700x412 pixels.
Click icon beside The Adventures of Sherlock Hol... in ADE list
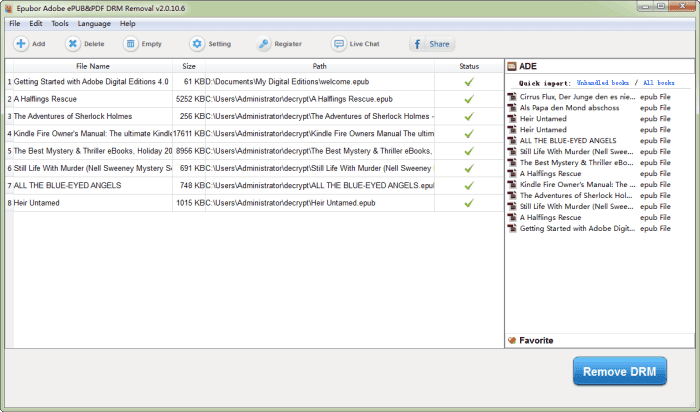point(512,196)
